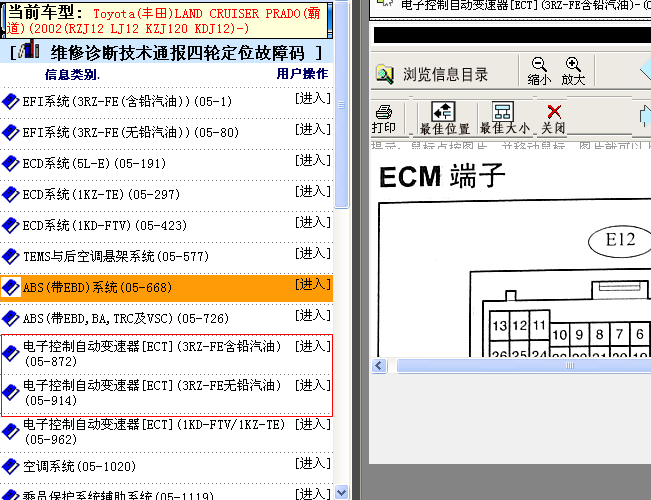Click the 最佳位置 fit-position icon
The height and width of the screenshot is (500, 651).
click(x=443, y=112)
